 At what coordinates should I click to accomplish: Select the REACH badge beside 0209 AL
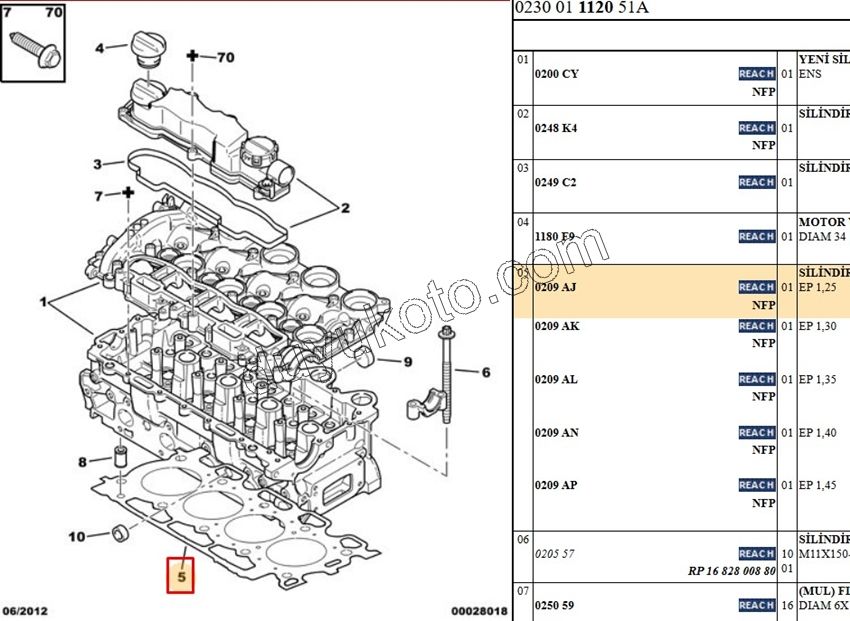(x=755, y=379)
